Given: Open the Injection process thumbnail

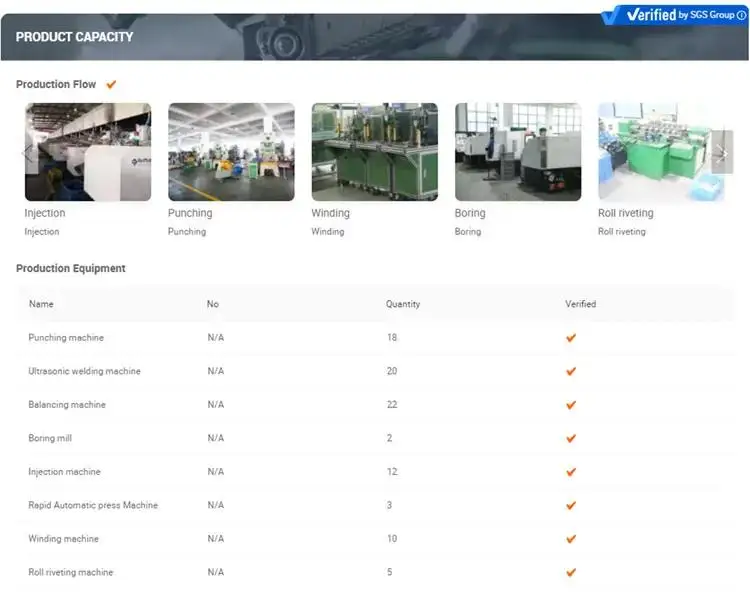Looking at the screenshot, I should pos(88,152).
